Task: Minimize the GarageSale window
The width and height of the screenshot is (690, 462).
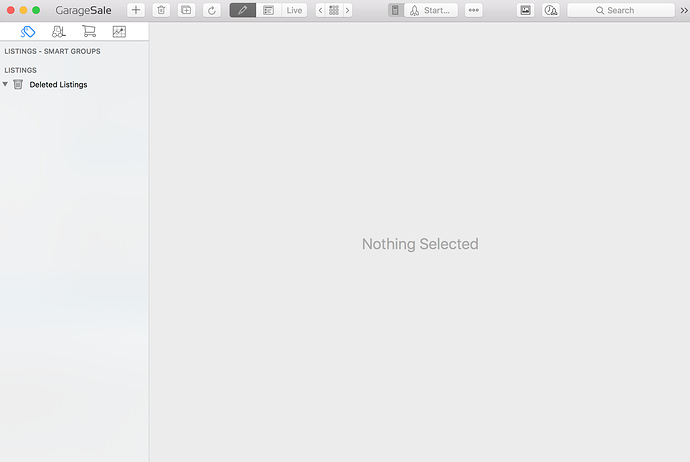Action: [23, 10]
